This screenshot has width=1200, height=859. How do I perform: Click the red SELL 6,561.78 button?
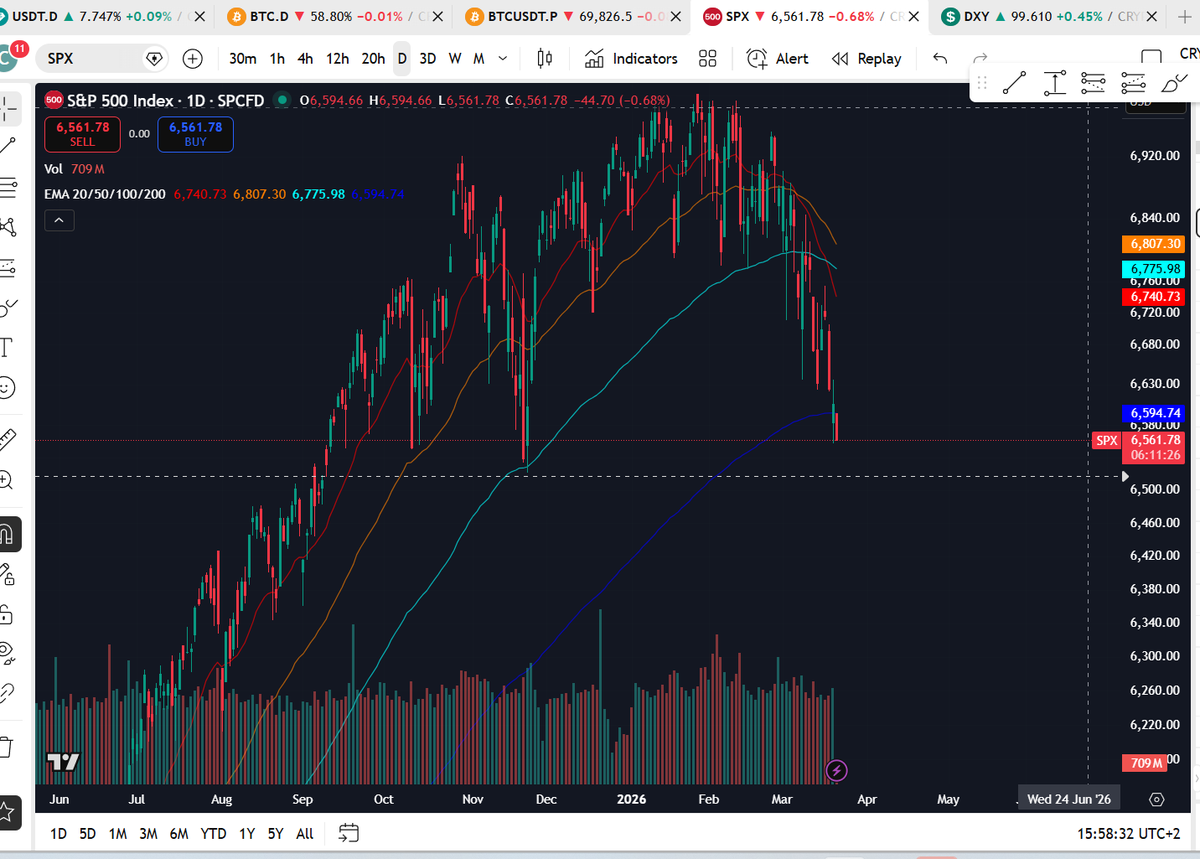coord(82,134)
